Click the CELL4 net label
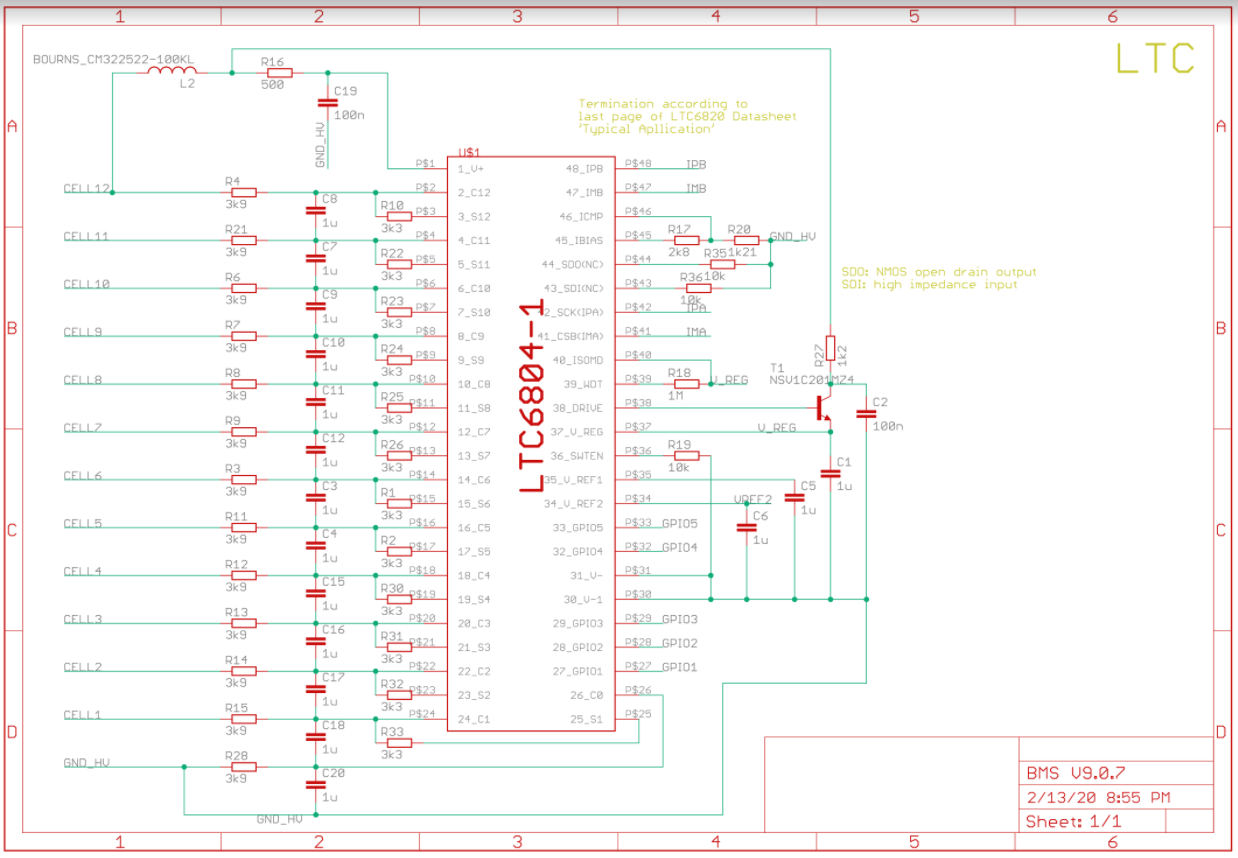The height and width of the screenshot is (858, 1238). click(83, 572)
